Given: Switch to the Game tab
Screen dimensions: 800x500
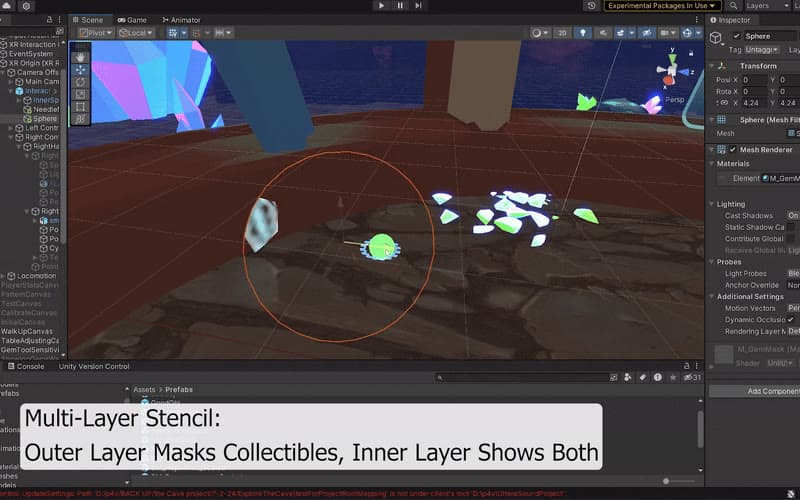Looking at the screenshot, I should click(132, 20).
